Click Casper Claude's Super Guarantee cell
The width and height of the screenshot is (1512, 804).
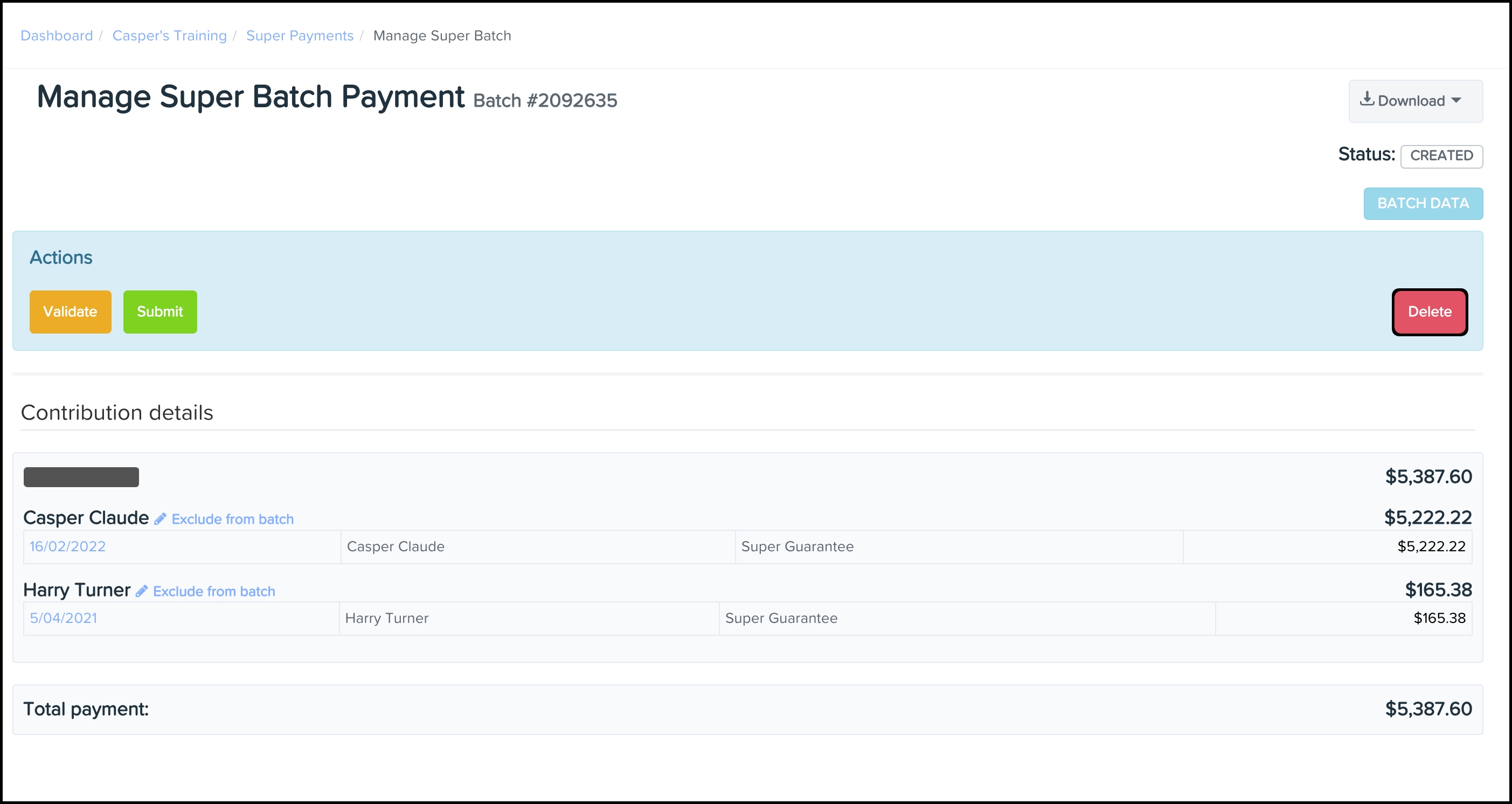pos(797,546)
